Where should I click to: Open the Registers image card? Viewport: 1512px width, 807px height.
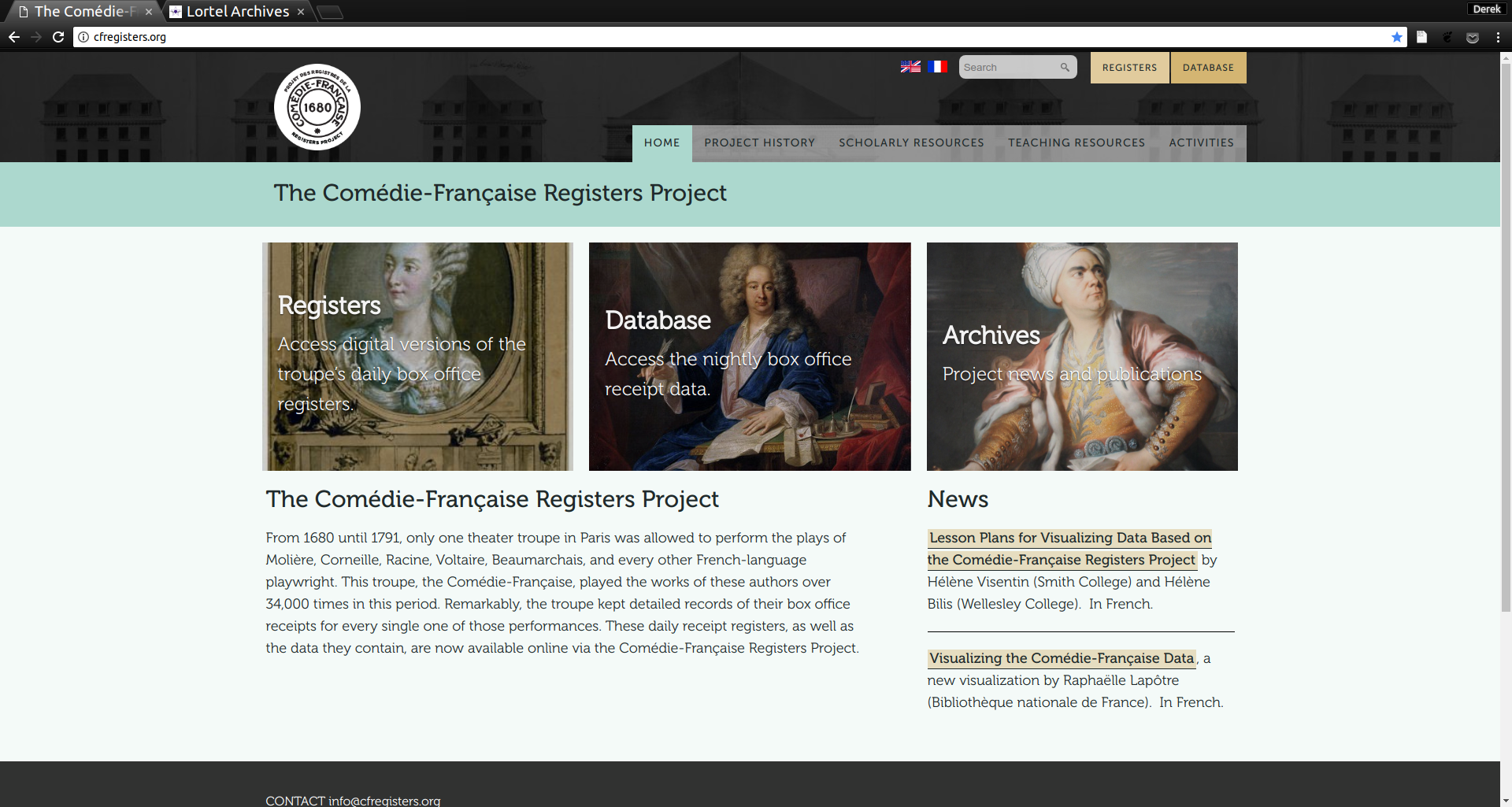(x=417, y=357)
